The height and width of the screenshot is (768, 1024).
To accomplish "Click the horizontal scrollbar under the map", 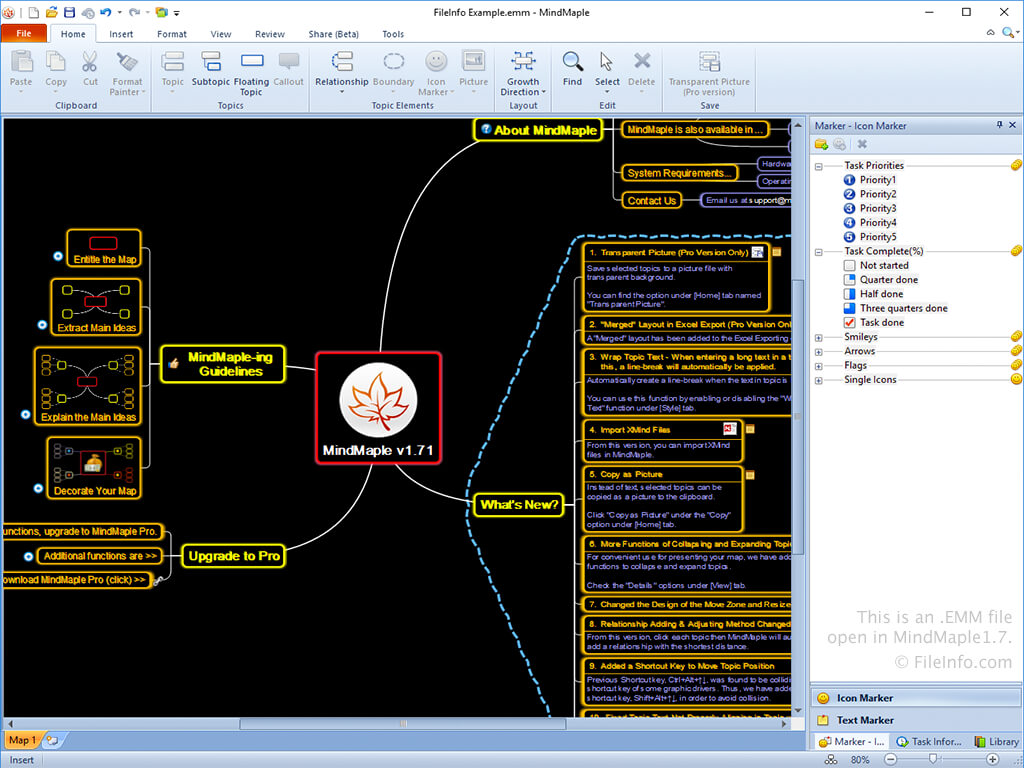I will pos(402,724).
